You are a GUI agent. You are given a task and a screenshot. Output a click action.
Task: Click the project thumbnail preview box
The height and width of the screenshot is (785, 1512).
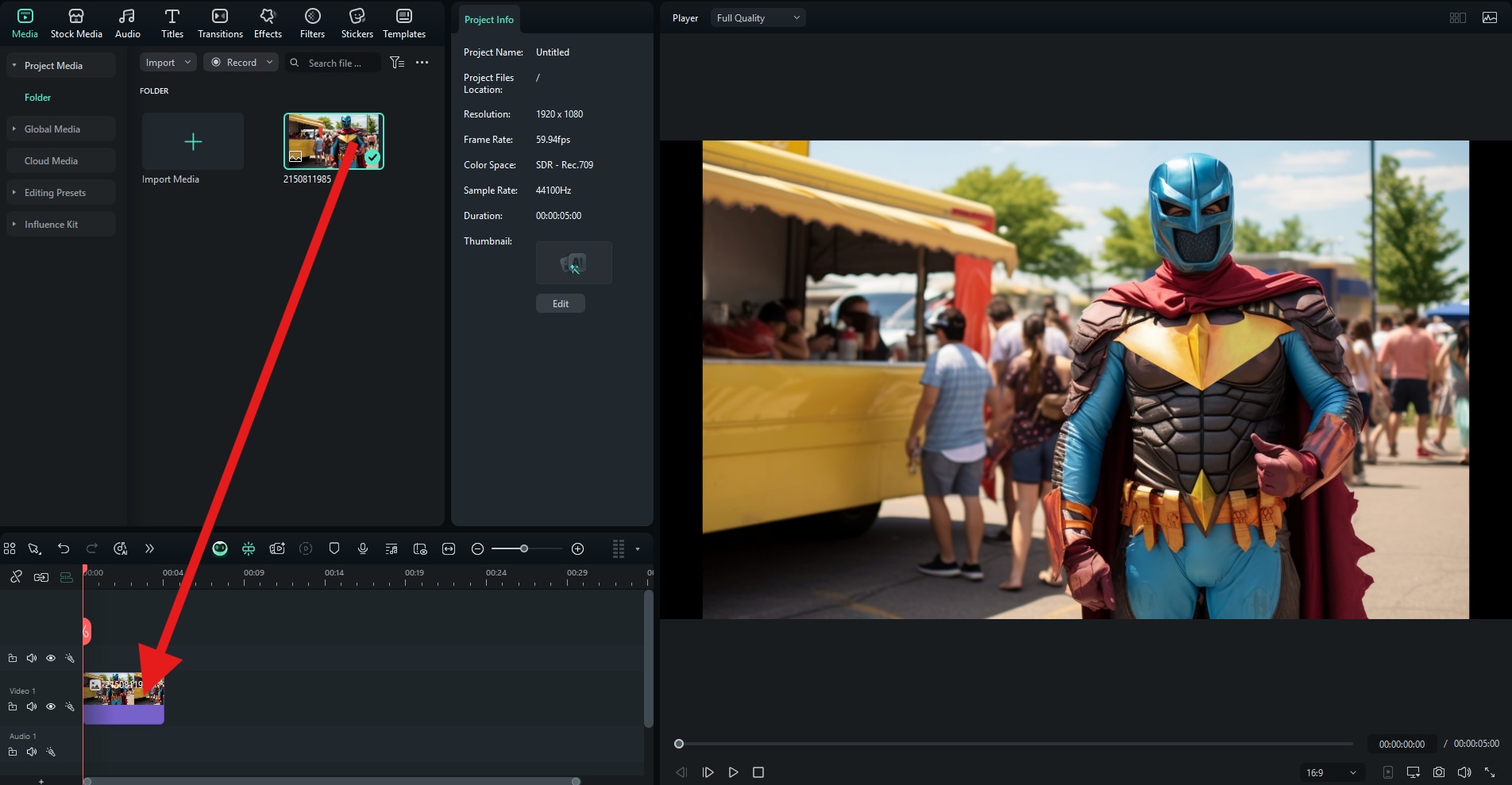[x=574, y=263]
